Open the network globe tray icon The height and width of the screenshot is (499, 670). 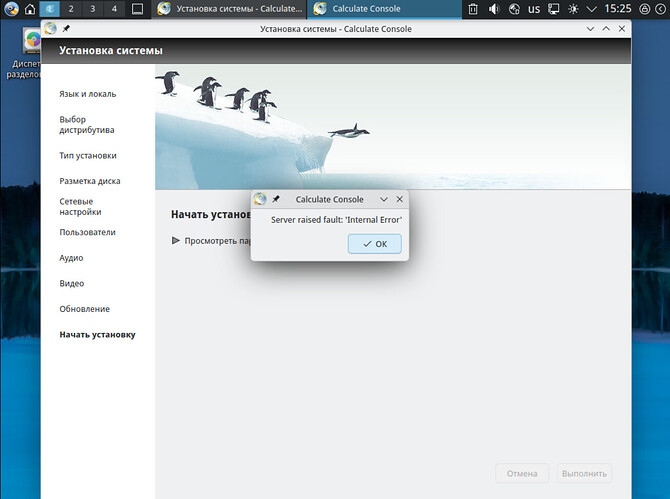[x=514, y=9]
